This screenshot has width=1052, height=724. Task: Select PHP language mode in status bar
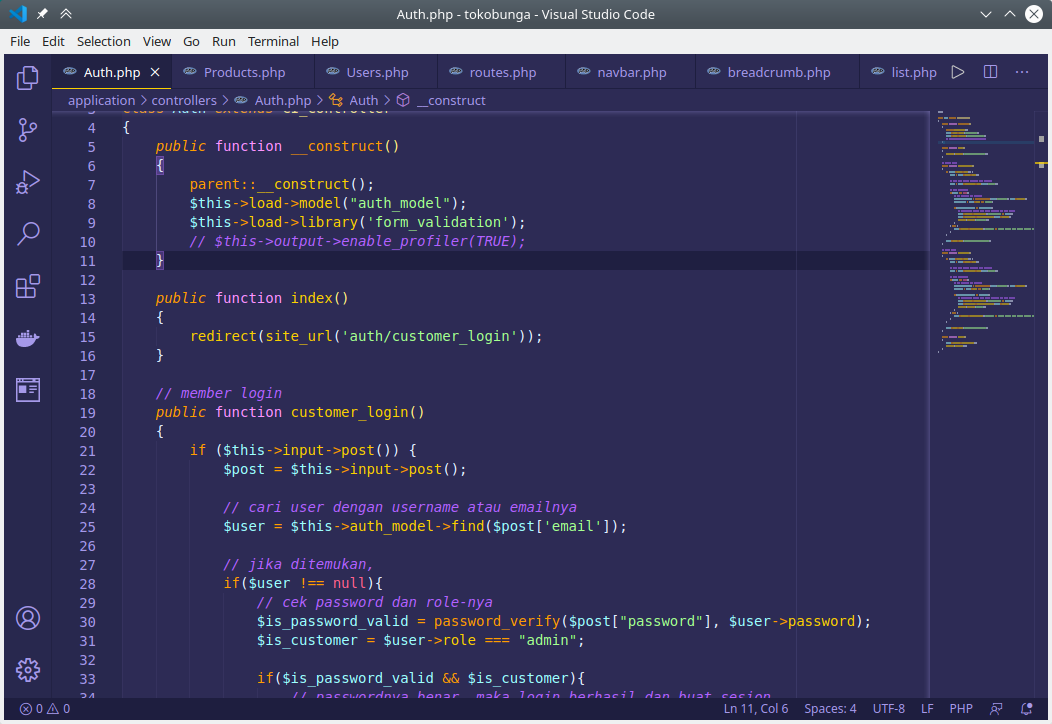tap(961, 708)
